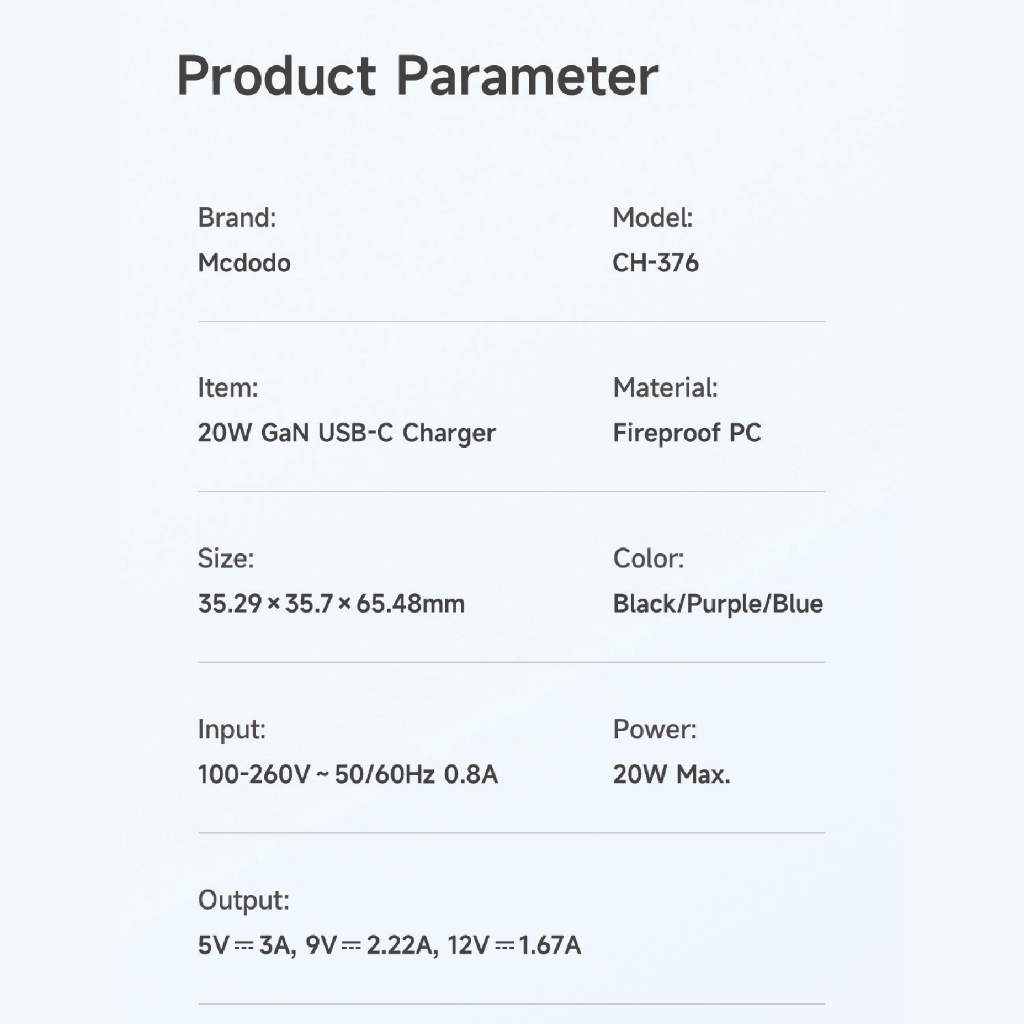Select the Input label
1024x1024 pixels.
click(232, 729)
